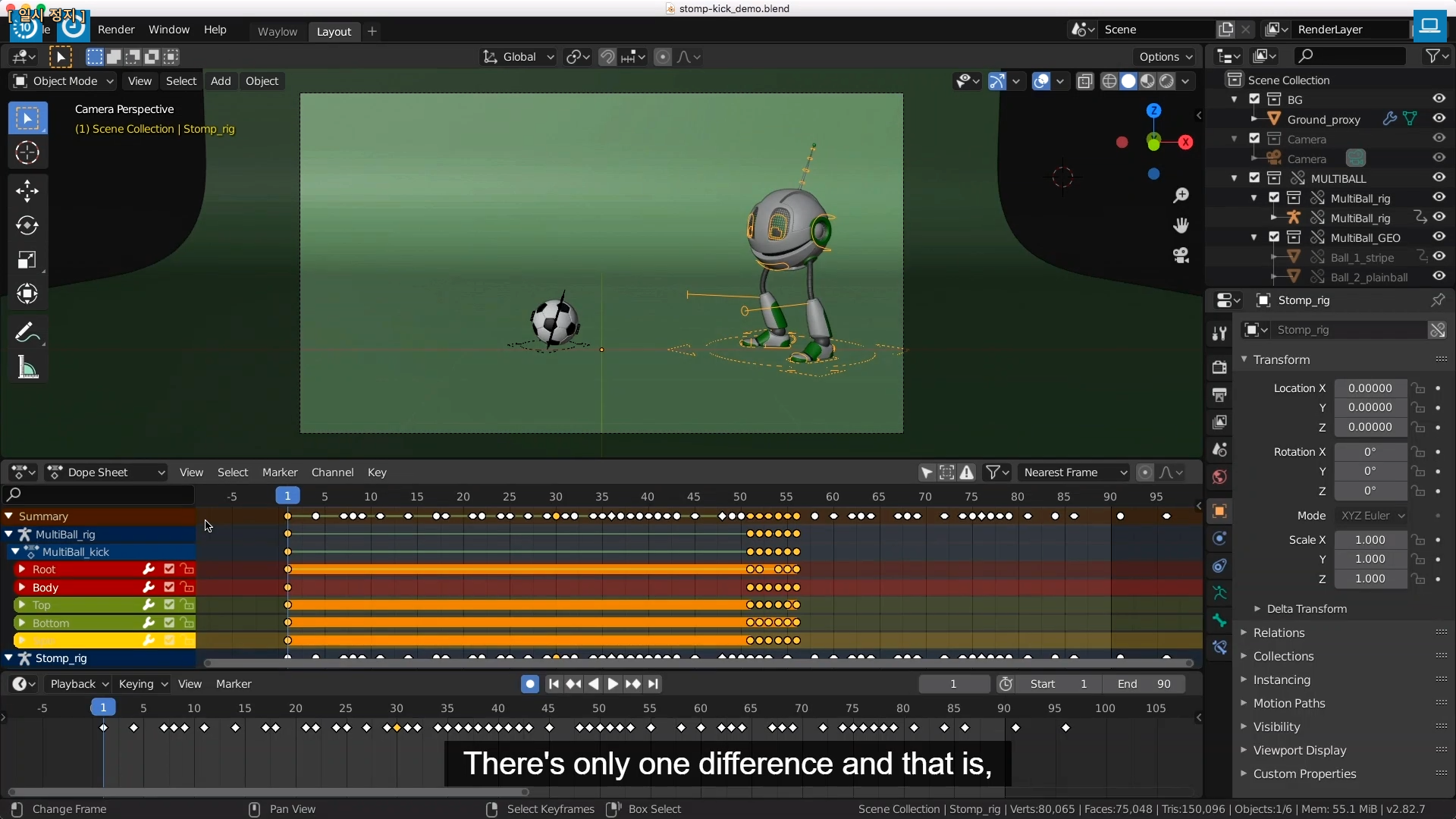Open the Render menu

tap(116, 30)
